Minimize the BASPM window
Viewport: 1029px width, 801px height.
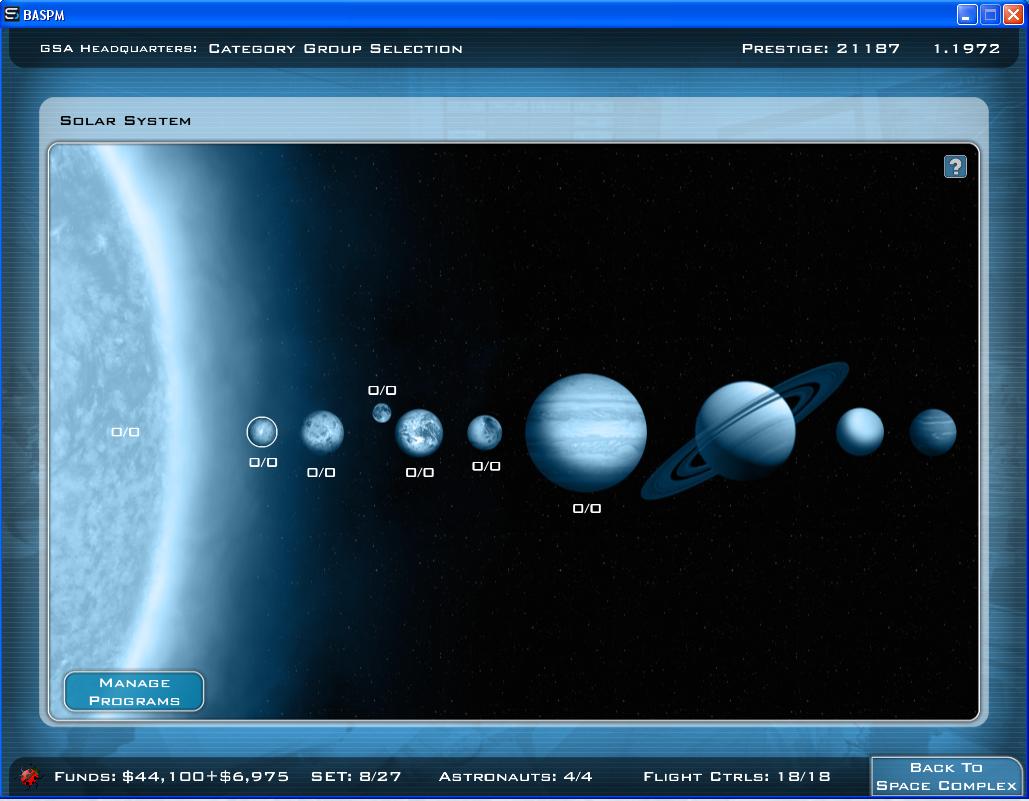point(967,14)
